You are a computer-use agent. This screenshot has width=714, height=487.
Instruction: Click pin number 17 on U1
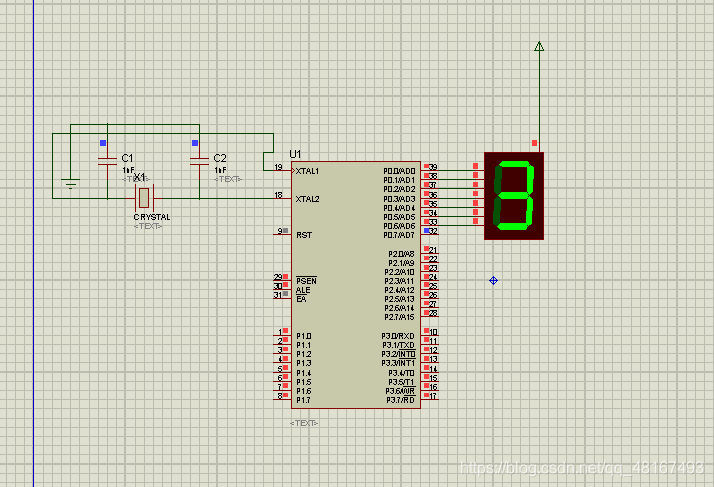point(433,396)
